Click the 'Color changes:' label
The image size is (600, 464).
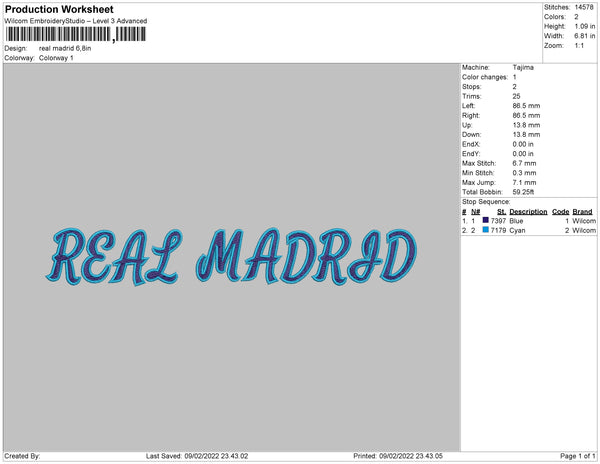click(485, 77)
